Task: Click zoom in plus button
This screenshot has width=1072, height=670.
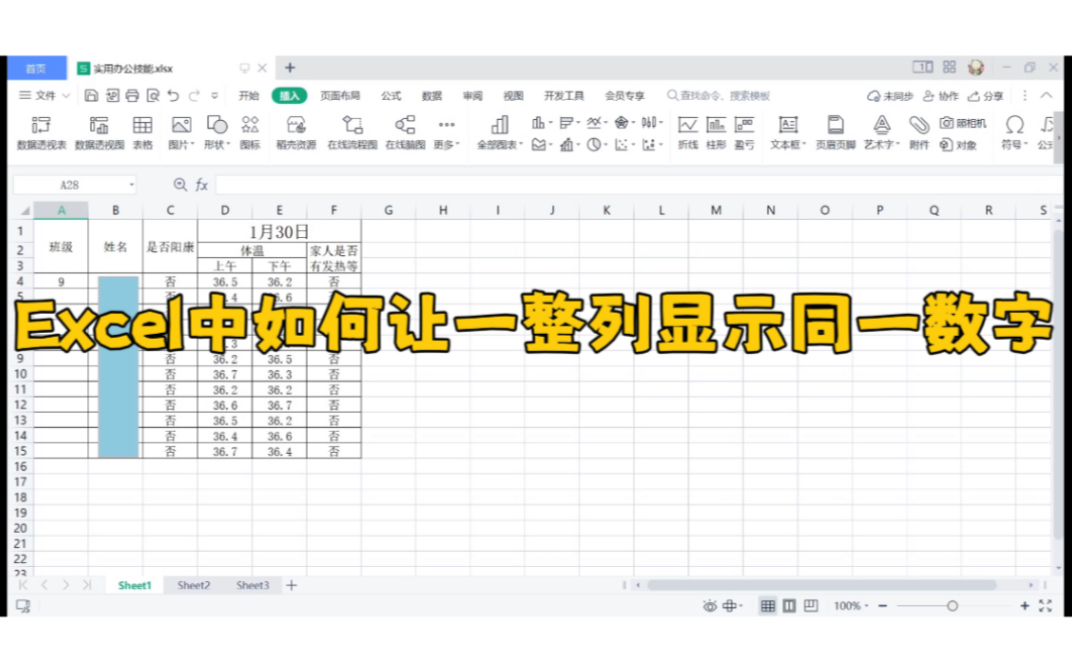Action: pos(1024,606)
